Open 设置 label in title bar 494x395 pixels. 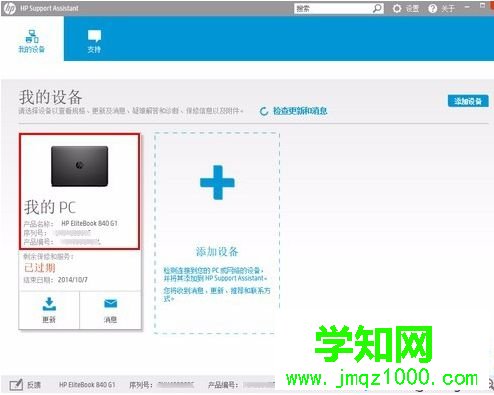tap(412, 9)
